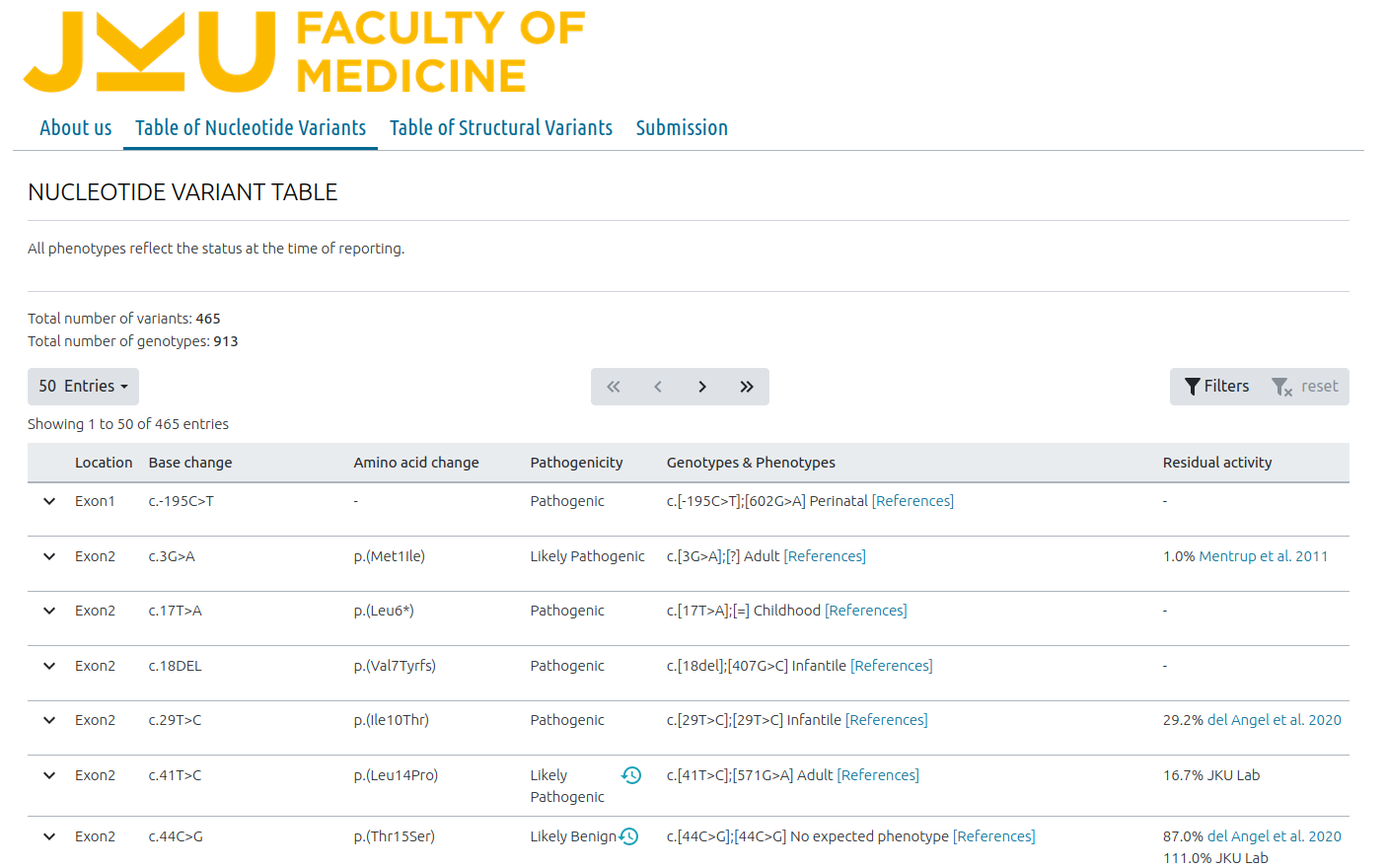Image resolution: width=1387 pixels, height=868 pixels.
Task: Click the JKU Faculty of Medicine logo
Action: tap(304, 52)
